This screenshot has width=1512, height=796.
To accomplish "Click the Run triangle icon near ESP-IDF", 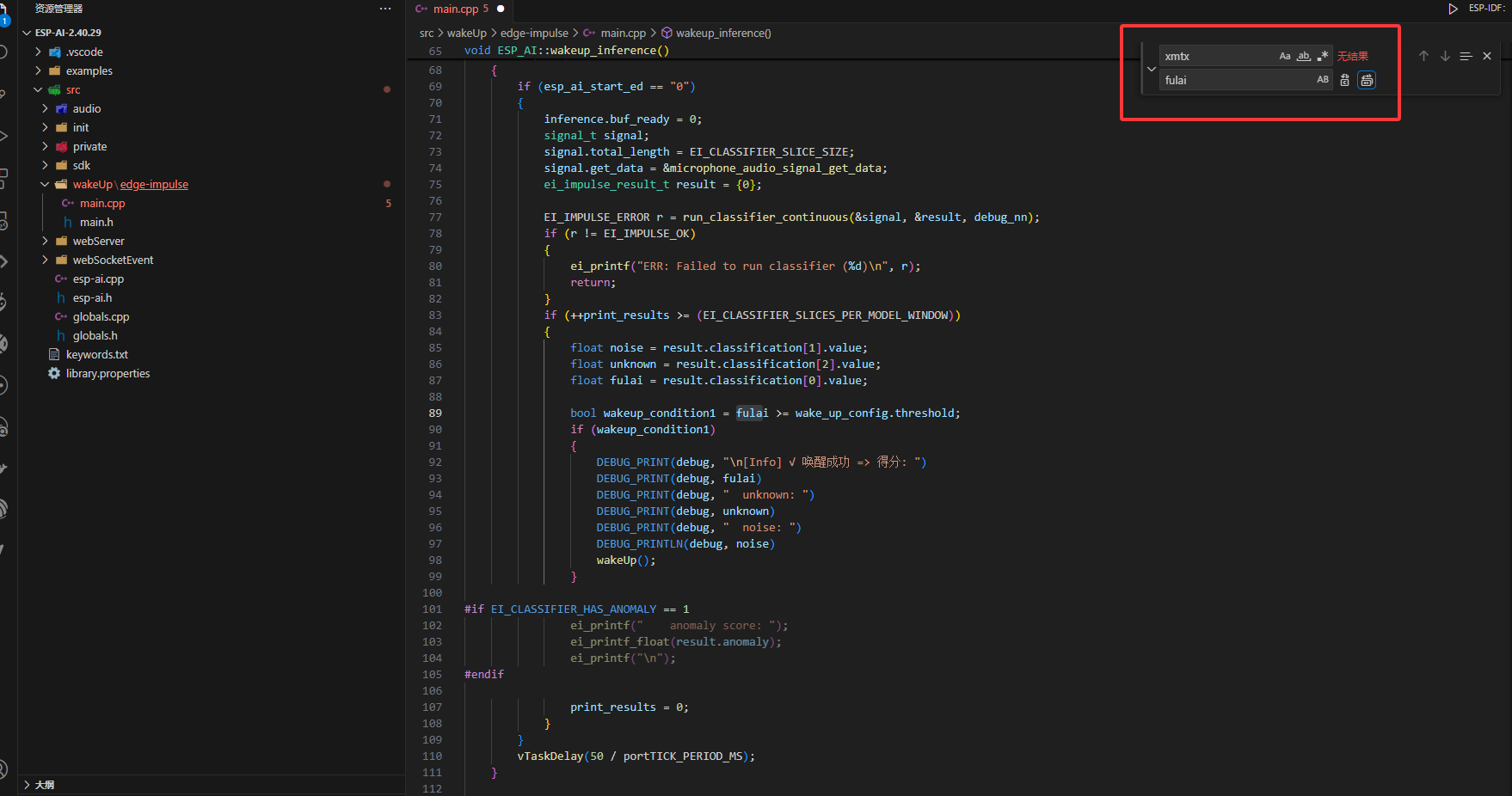I will [1453, 9].
